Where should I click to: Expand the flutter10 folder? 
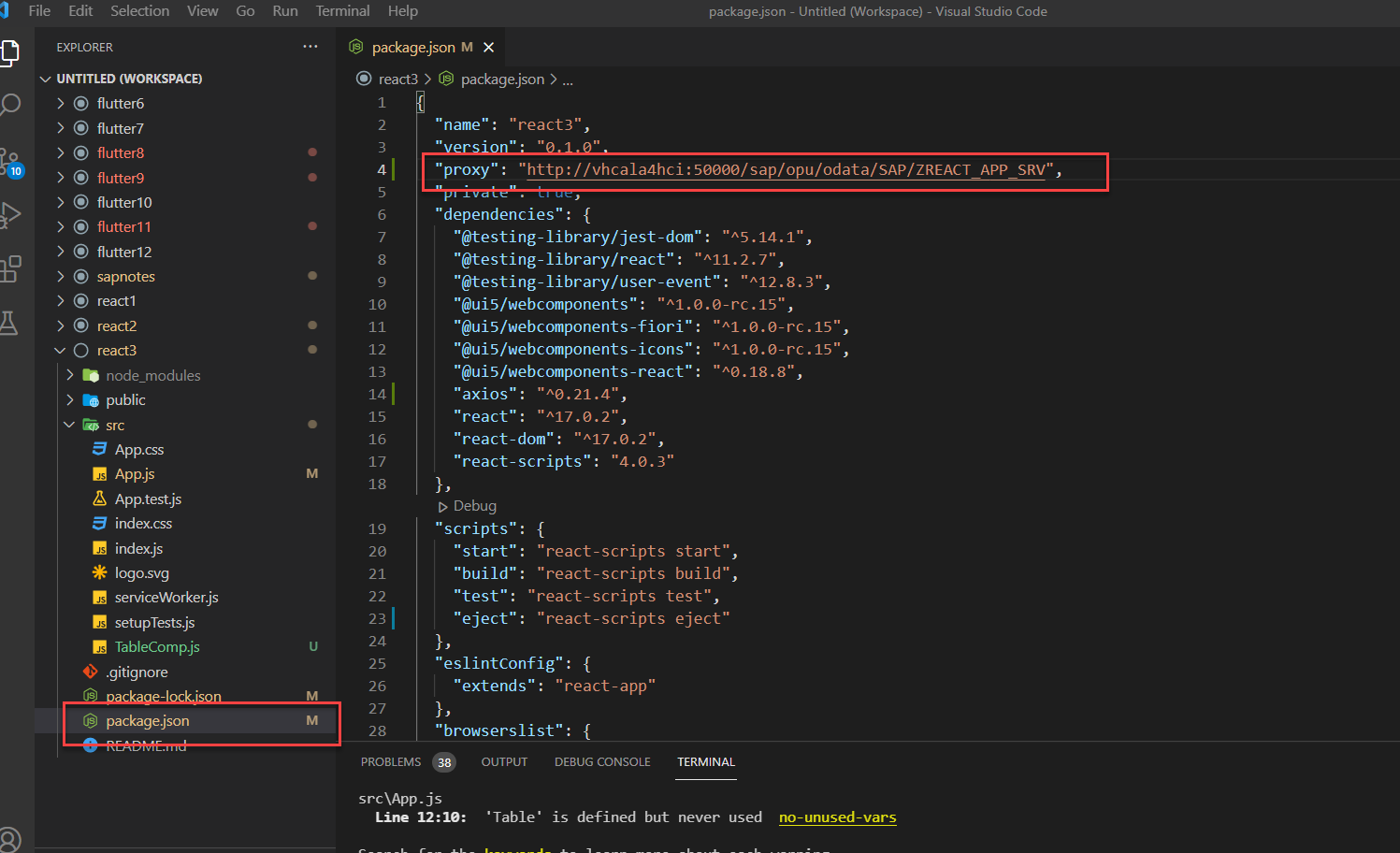[x=61, y=202]
